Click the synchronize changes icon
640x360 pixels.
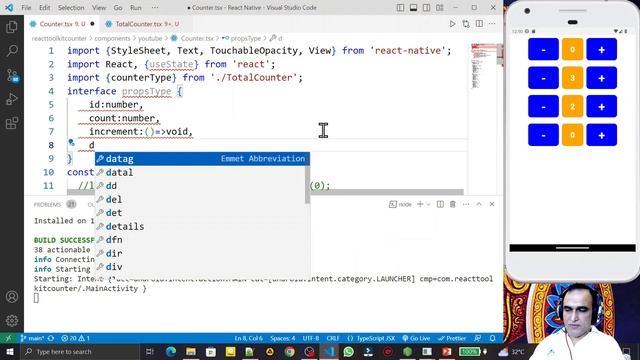51,338
